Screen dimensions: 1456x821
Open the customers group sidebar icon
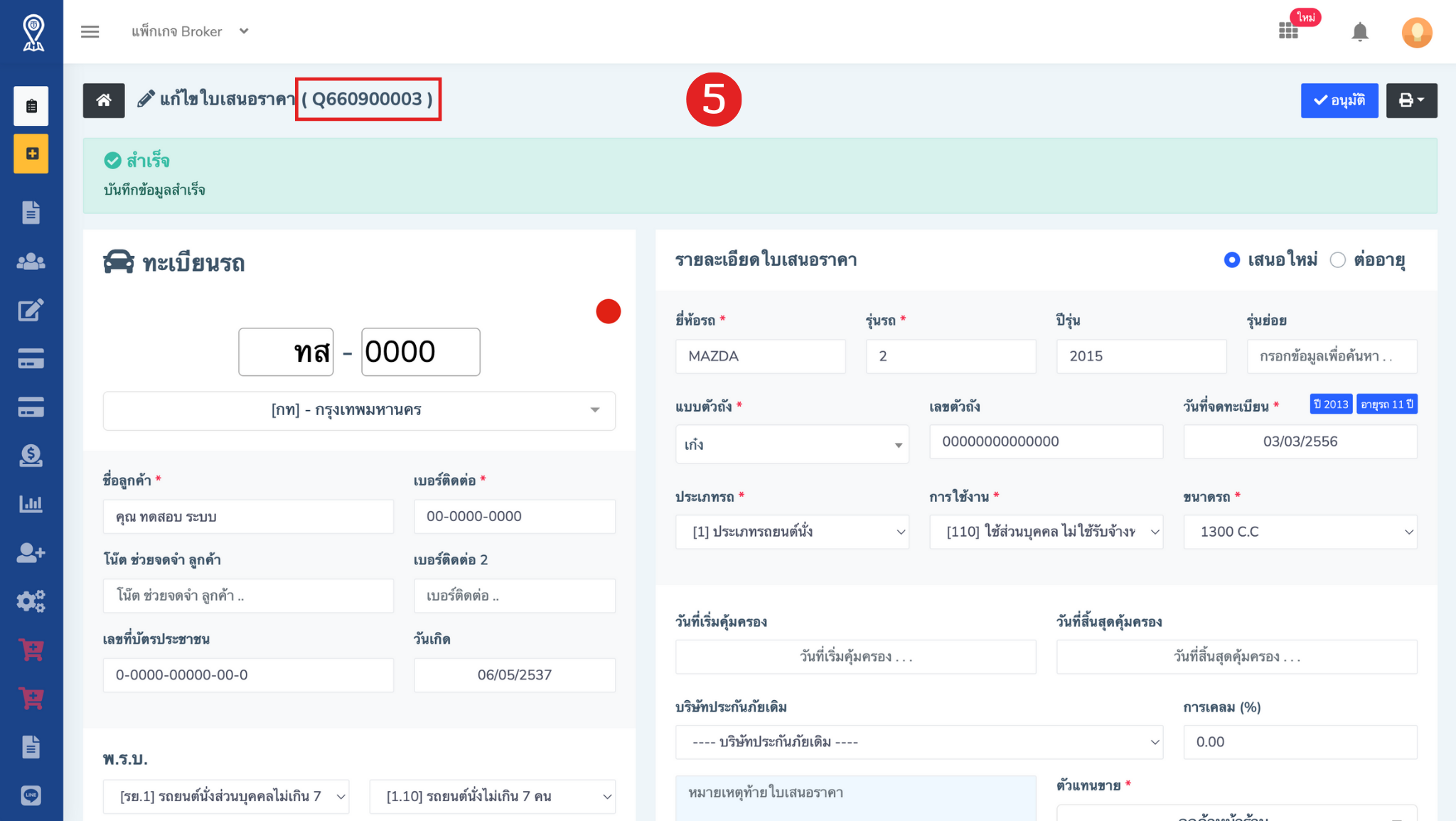click(x=31, y=262)
